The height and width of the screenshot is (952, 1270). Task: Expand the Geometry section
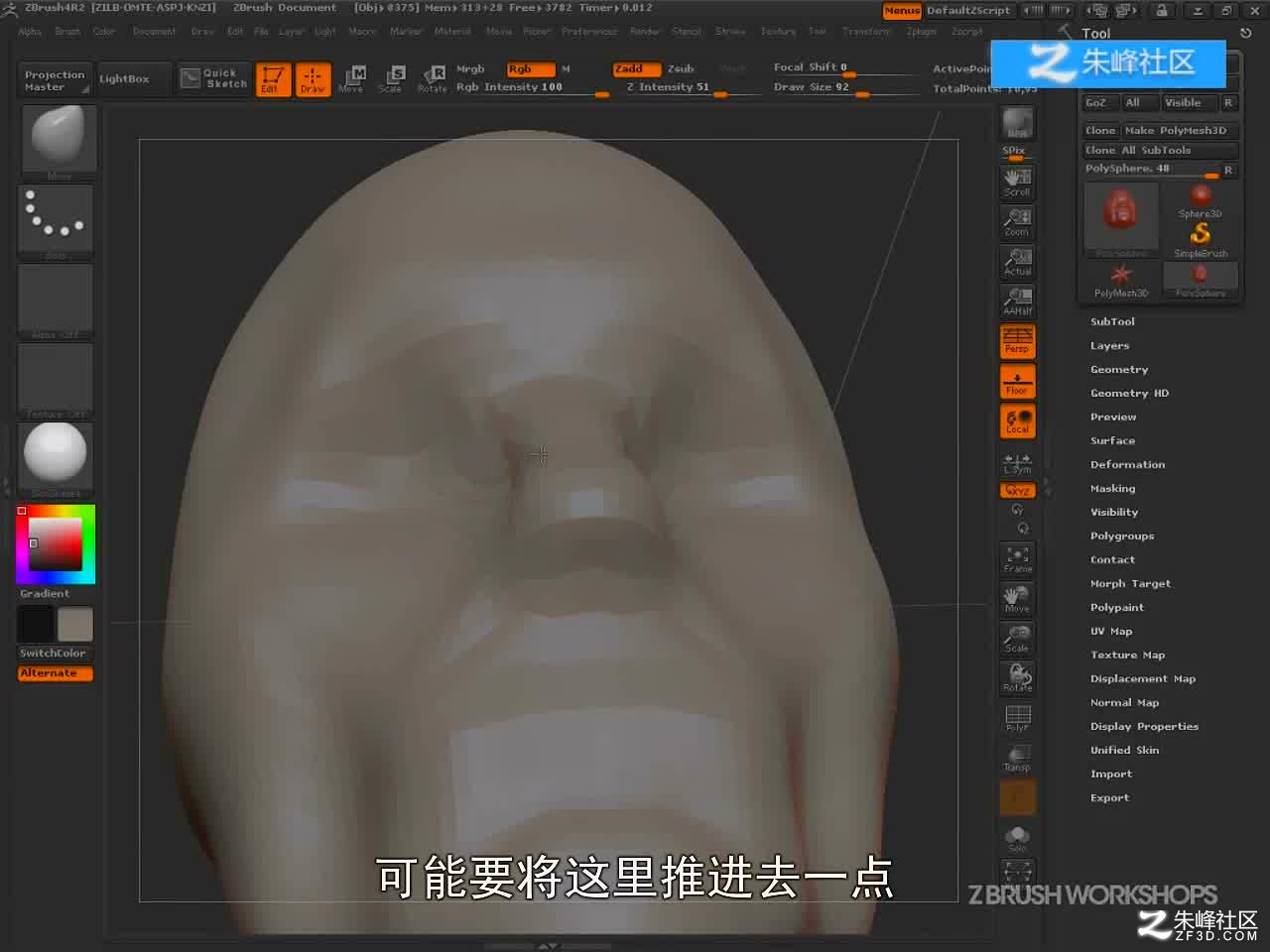coord(1119,369)
